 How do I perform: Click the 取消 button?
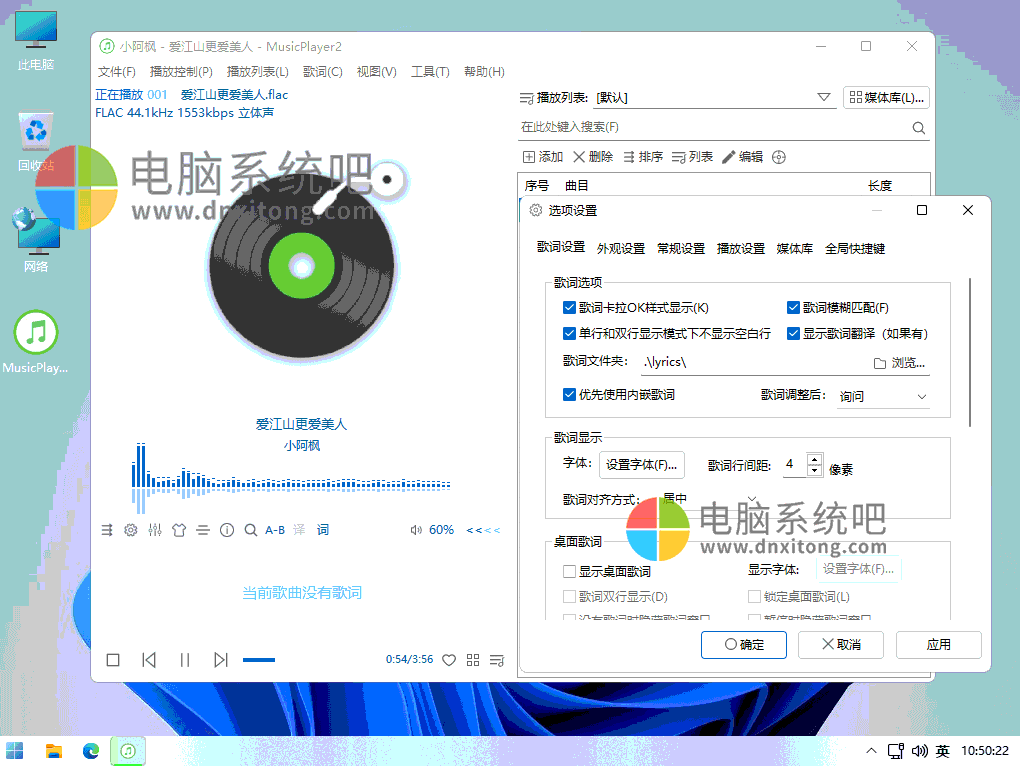click(x=841, y=644)
